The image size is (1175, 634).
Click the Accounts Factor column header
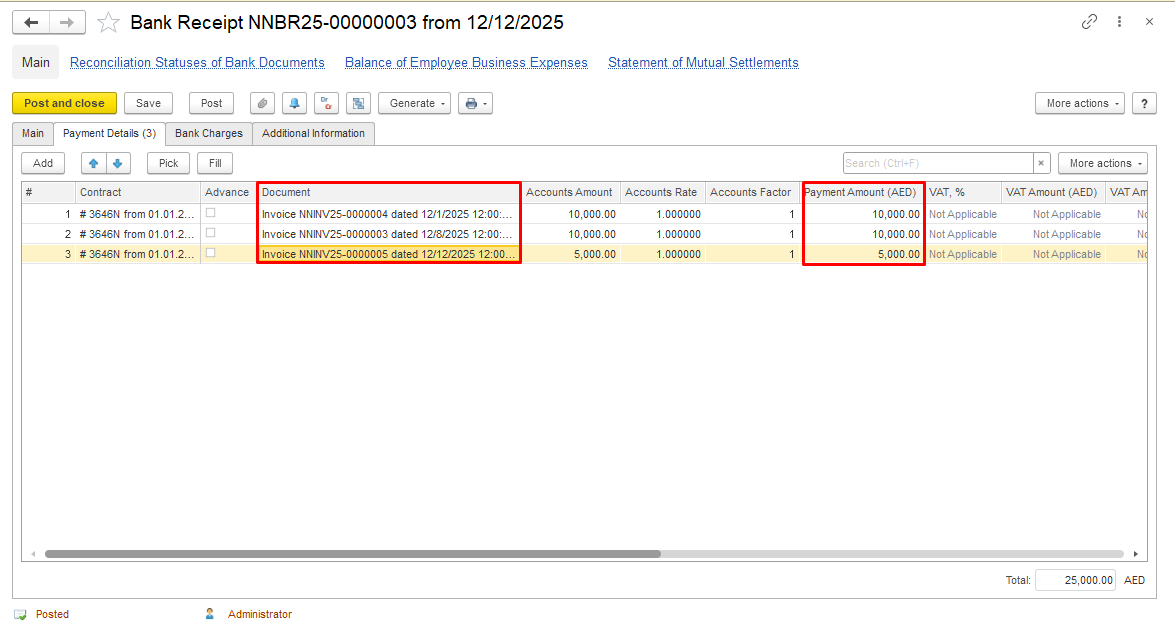pos(752,193)
